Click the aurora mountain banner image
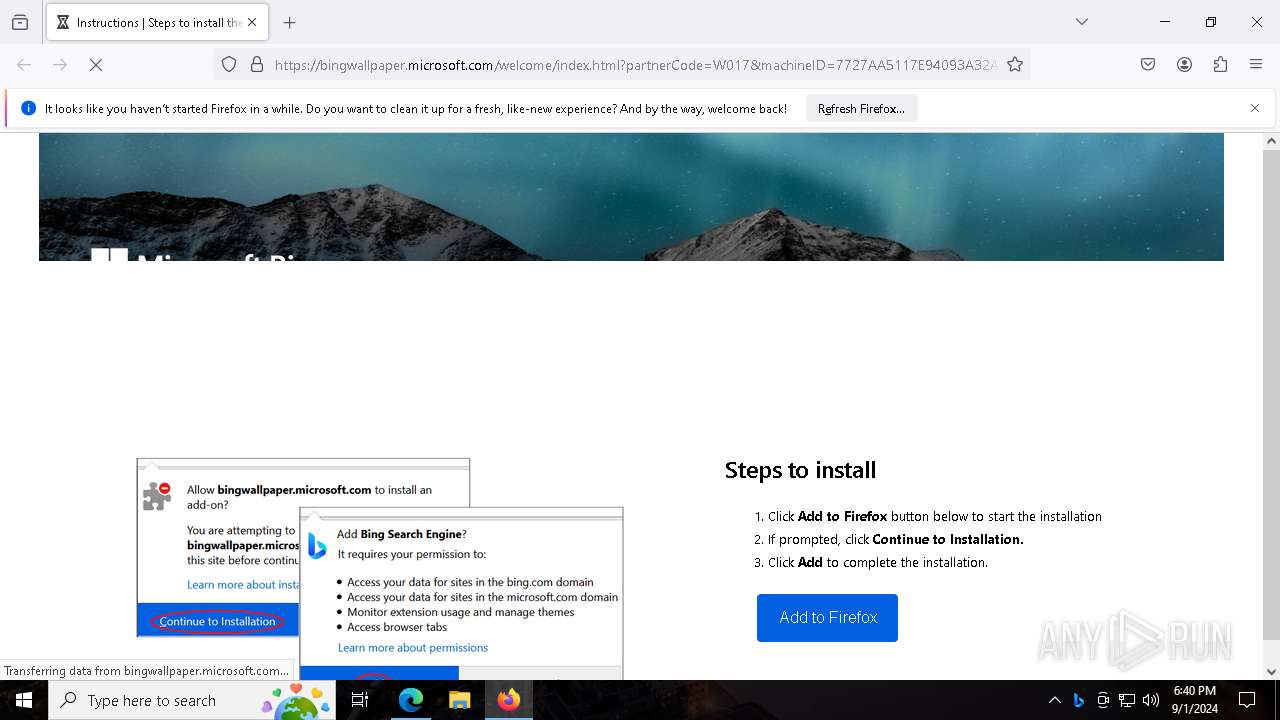This screenshot has width=1280, height=720. tap(631, 197)
